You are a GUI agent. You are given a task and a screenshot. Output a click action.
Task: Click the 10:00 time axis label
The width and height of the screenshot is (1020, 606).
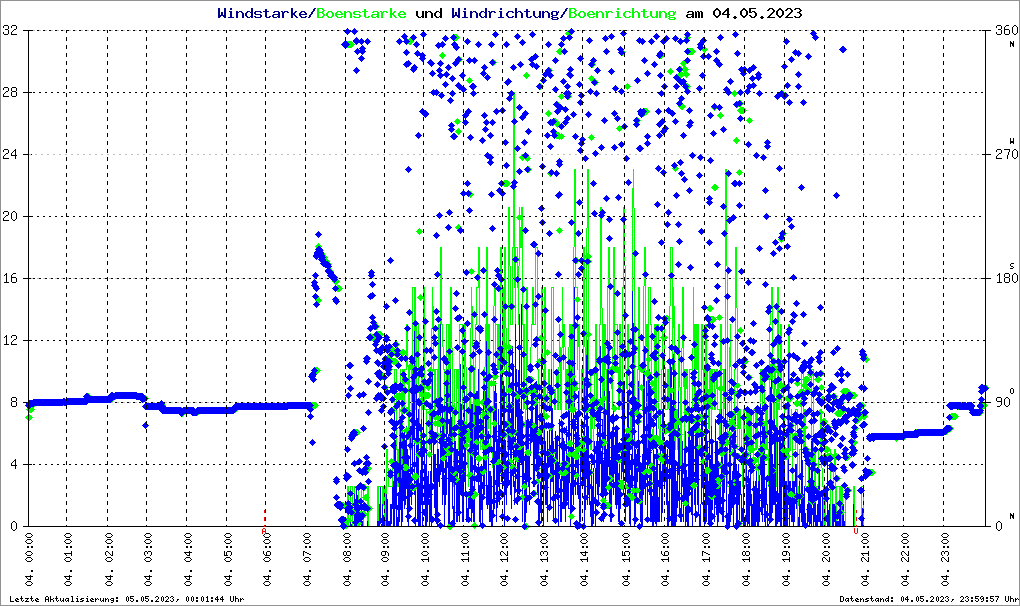[427, 560]
